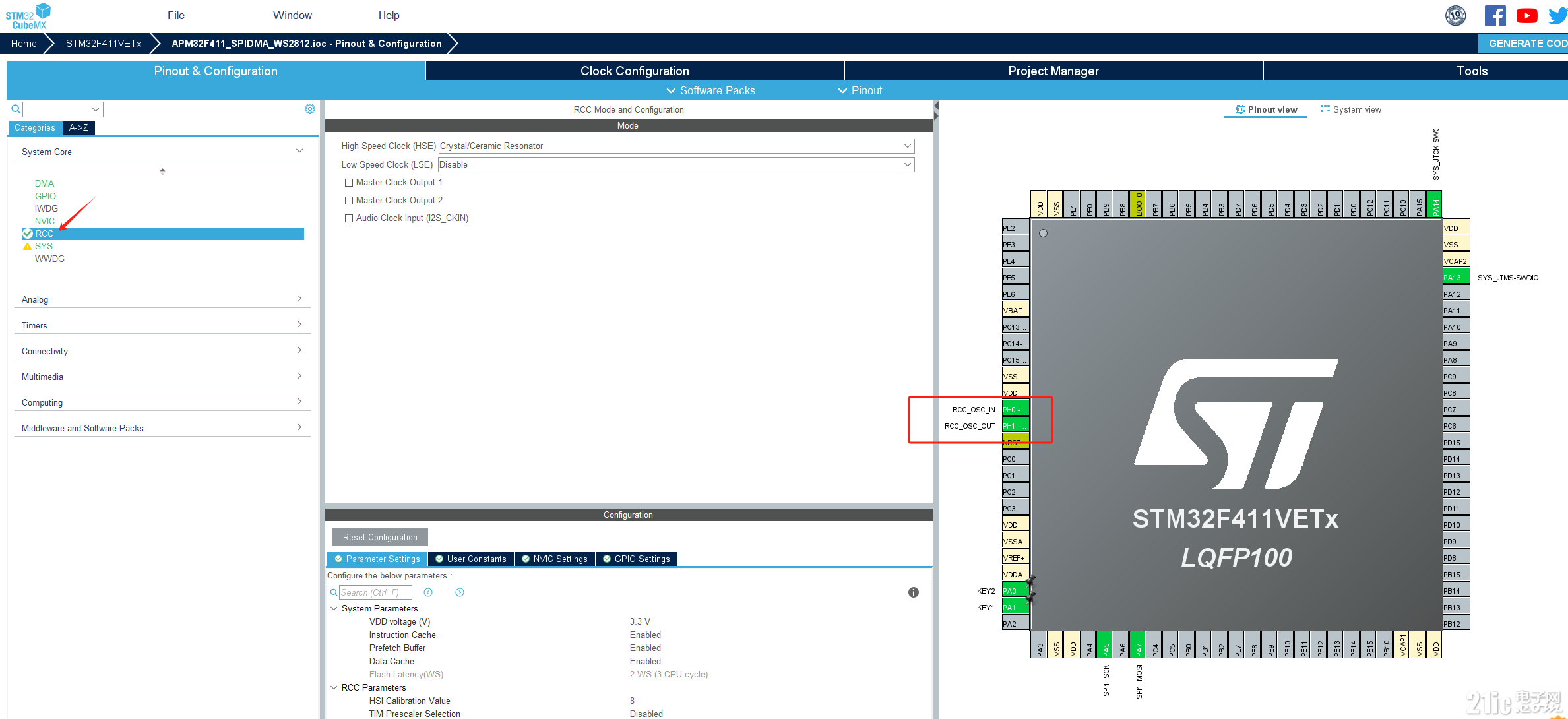Click the Reset Configuration button
Viewport: 1568px width, 719px height.
coord(380,537)
